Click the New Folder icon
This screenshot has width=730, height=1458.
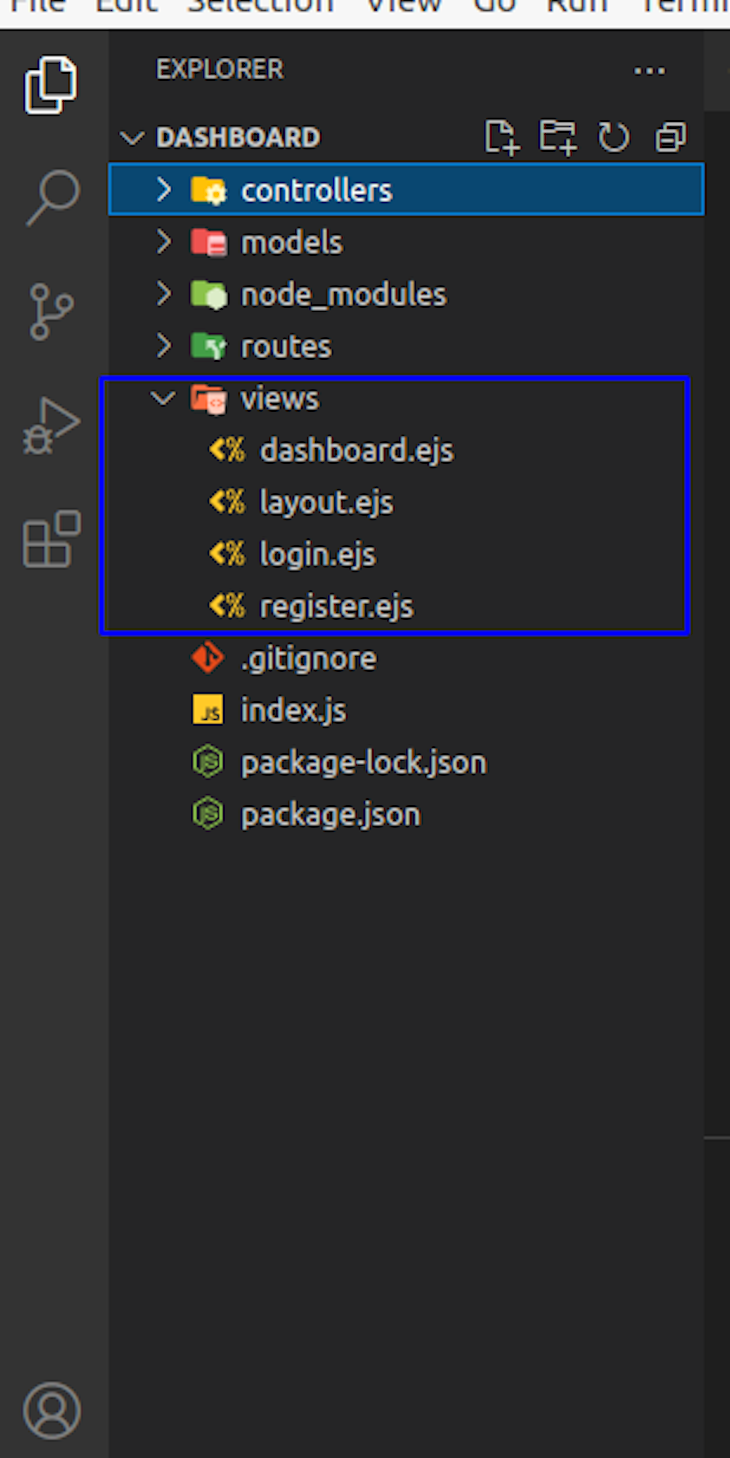coord(558,137)
